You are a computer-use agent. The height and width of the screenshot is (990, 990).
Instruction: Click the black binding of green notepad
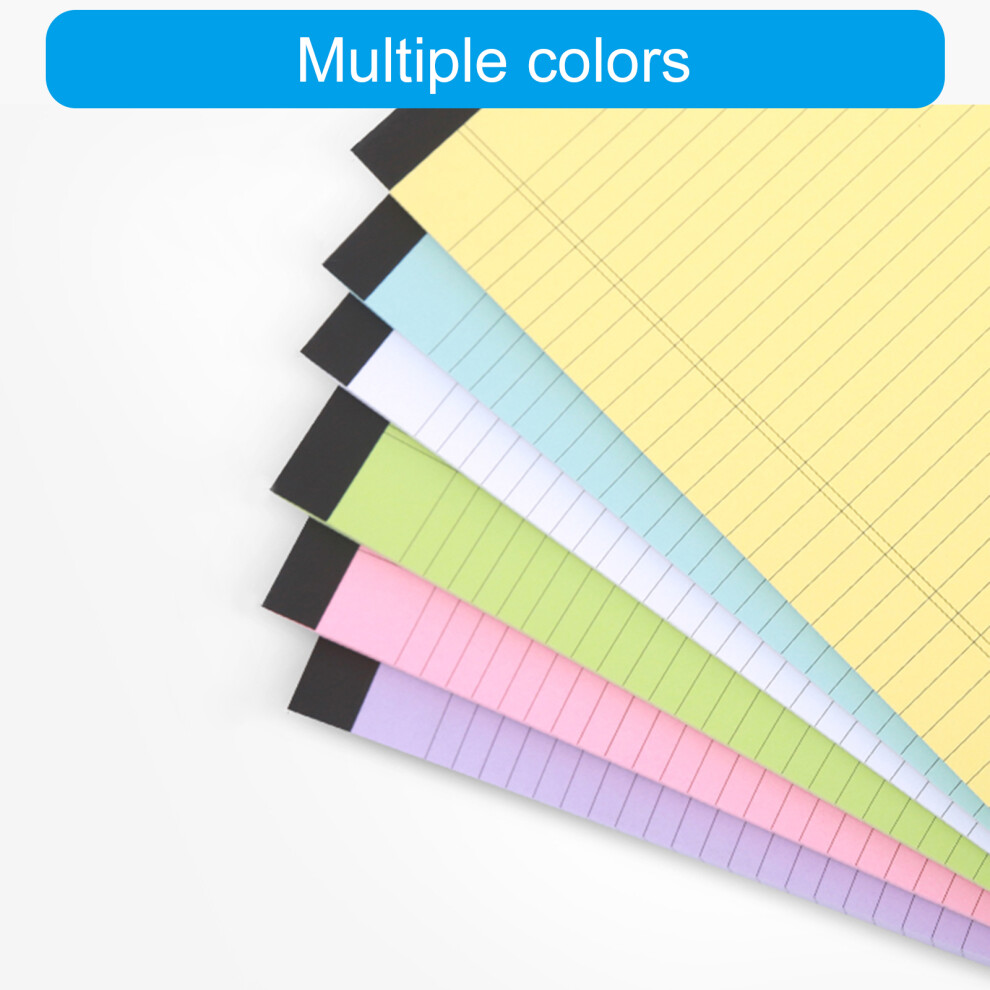(x=328, y=455)
